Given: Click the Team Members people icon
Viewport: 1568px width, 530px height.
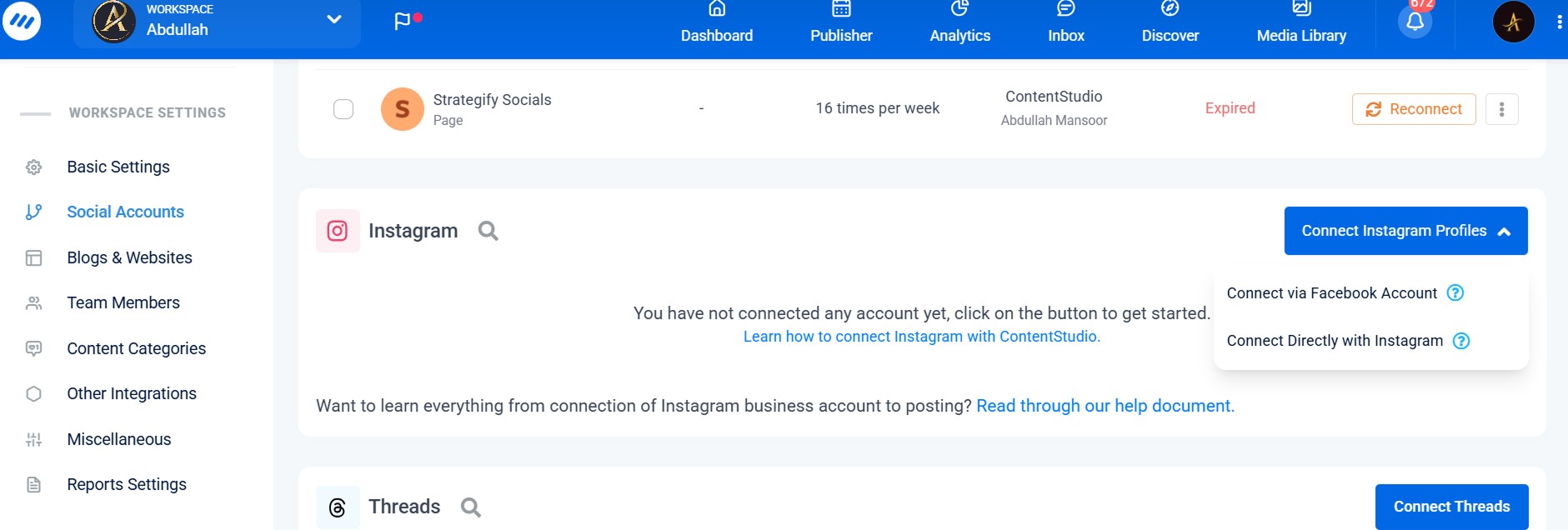Looking at the screenshot, I should 33,302.
